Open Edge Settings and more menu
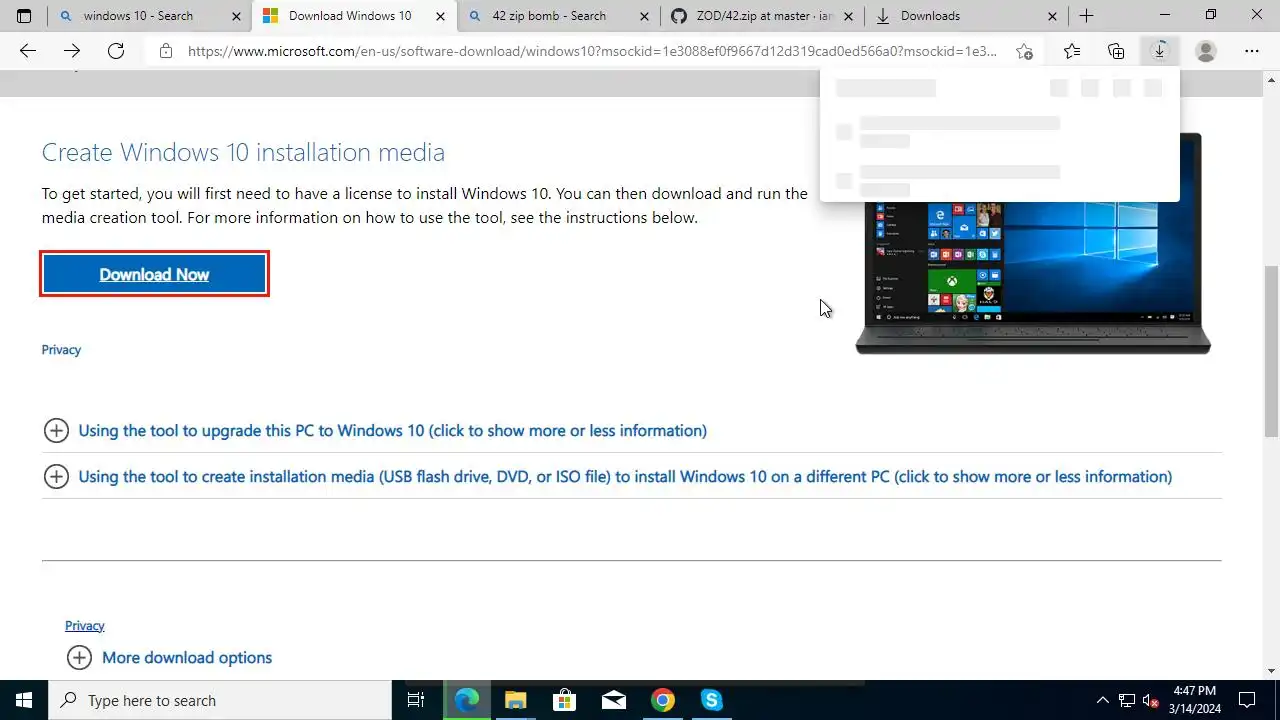The image size is (1280, 720). pyautogui.click(x=1252, y=52)
